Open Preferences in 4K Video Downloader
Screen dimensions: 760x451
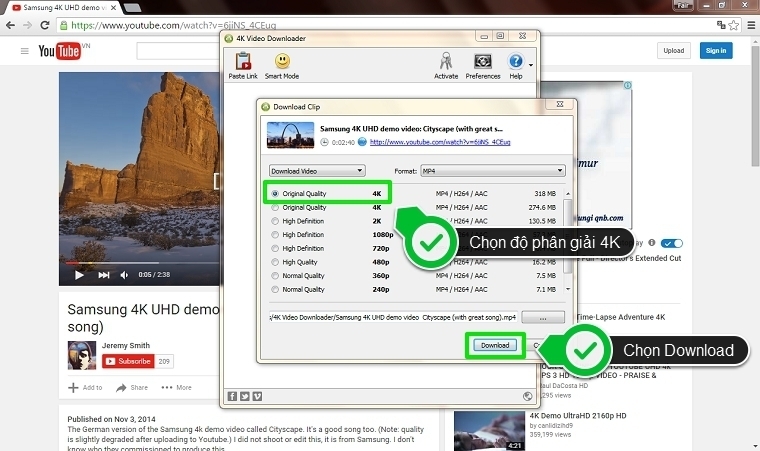pyautogui.click(x=482, y=63)
